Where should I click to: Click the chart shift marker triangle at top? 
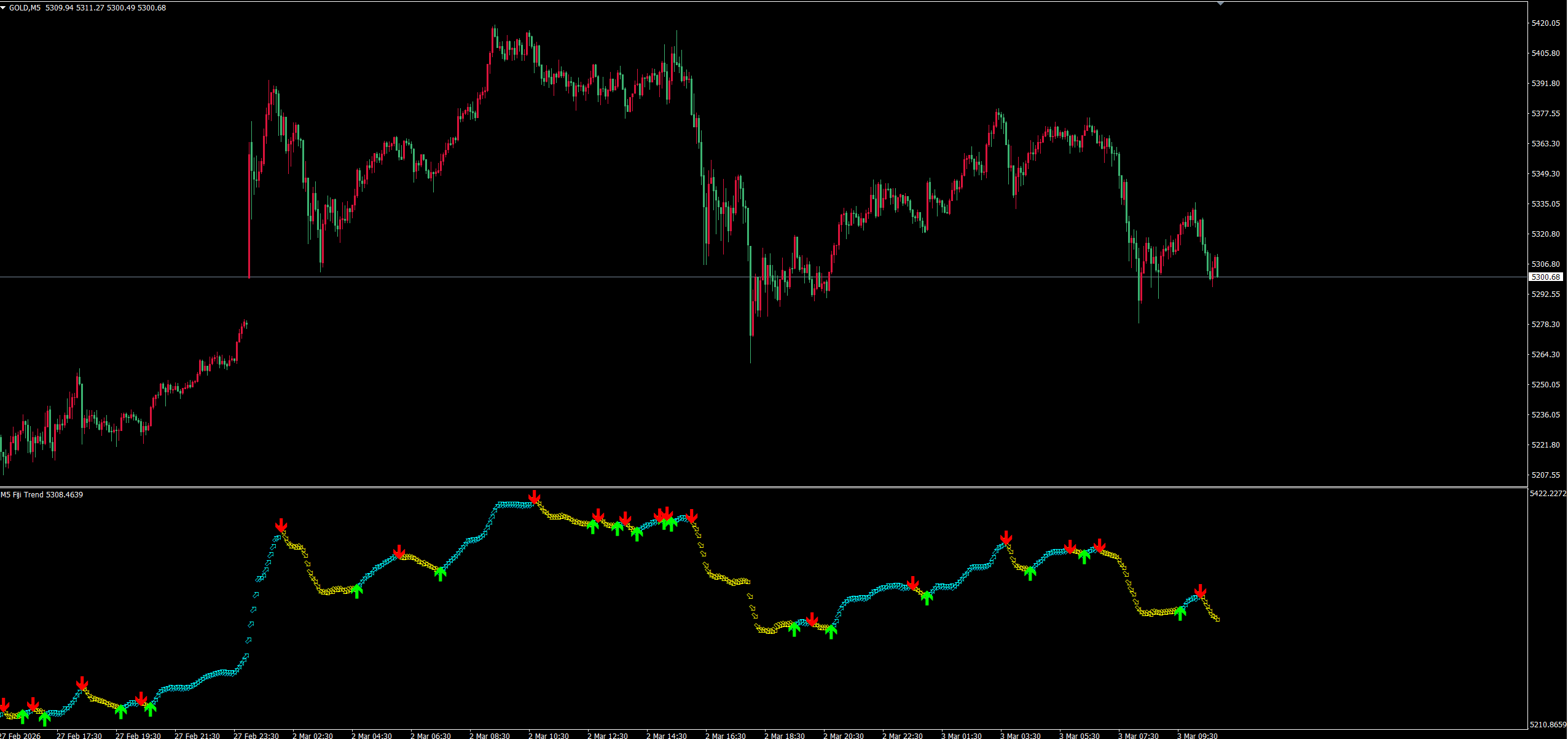1220,4
